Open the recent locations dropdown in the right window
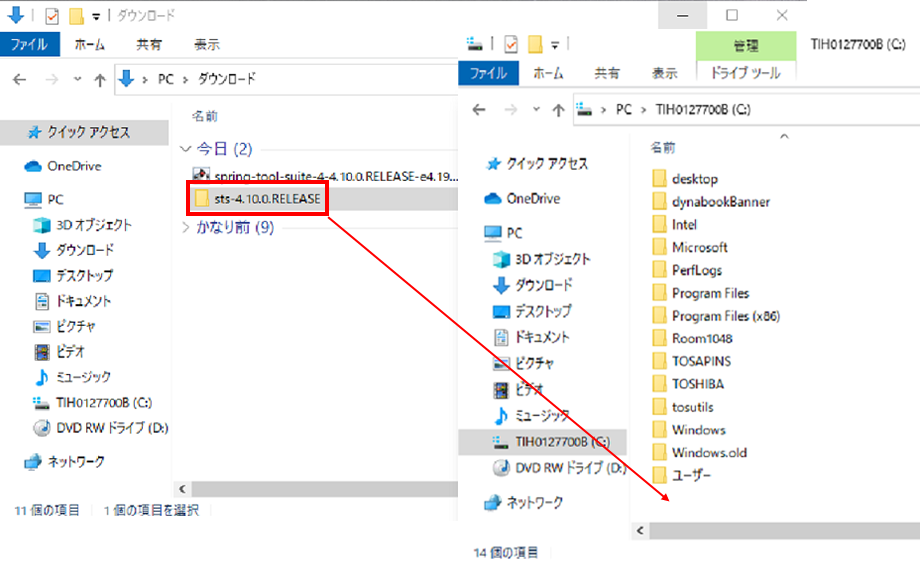920x563 pixels. click(x=536, y=109)
